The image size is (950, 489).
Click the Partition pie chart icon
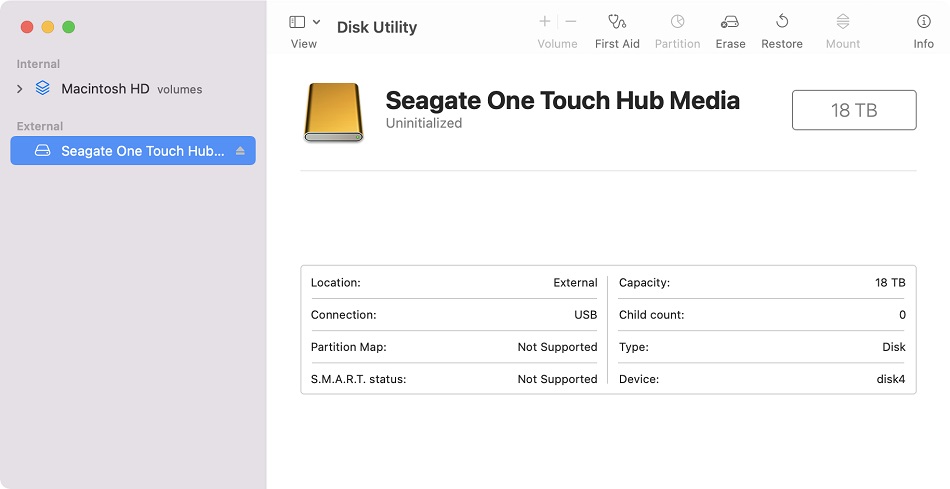click(677, 22)
